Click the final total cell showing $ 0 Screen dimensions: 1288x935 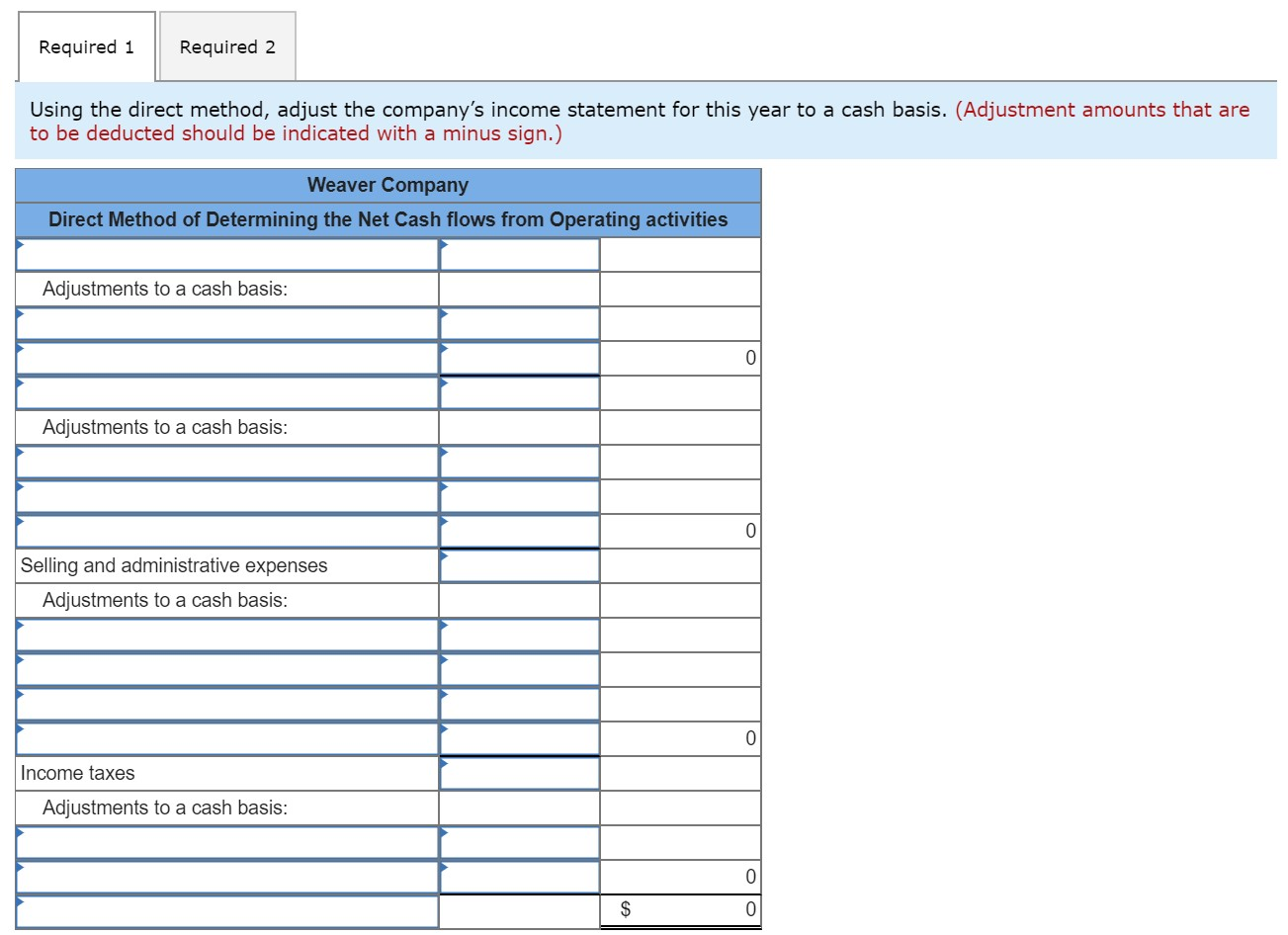pos(681,909)
